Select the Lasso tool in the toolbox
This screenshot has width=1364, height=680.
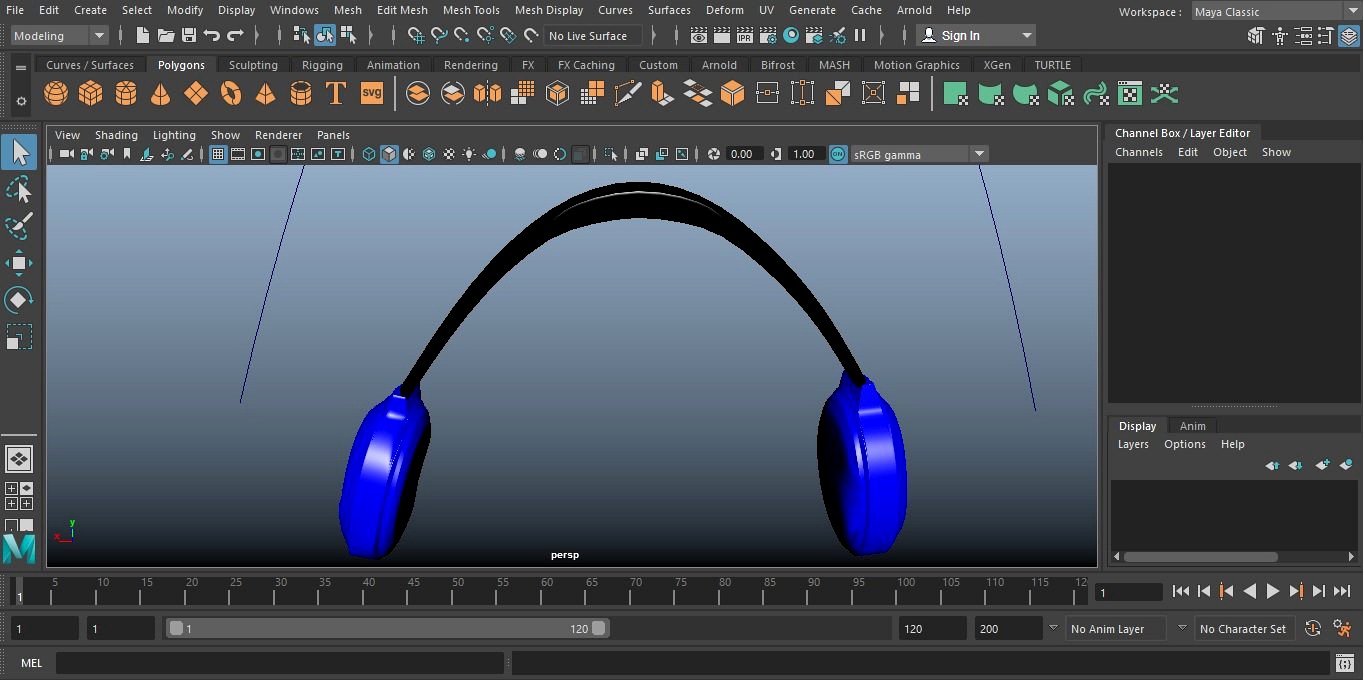21,189
